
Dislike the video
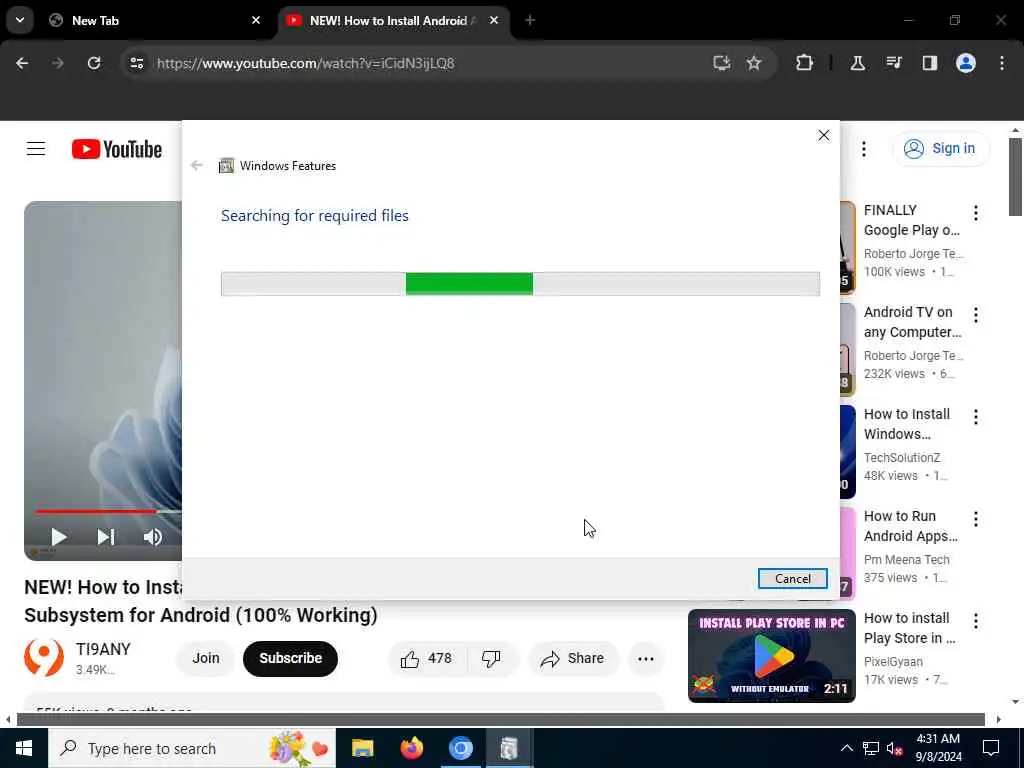click(491, 658)
